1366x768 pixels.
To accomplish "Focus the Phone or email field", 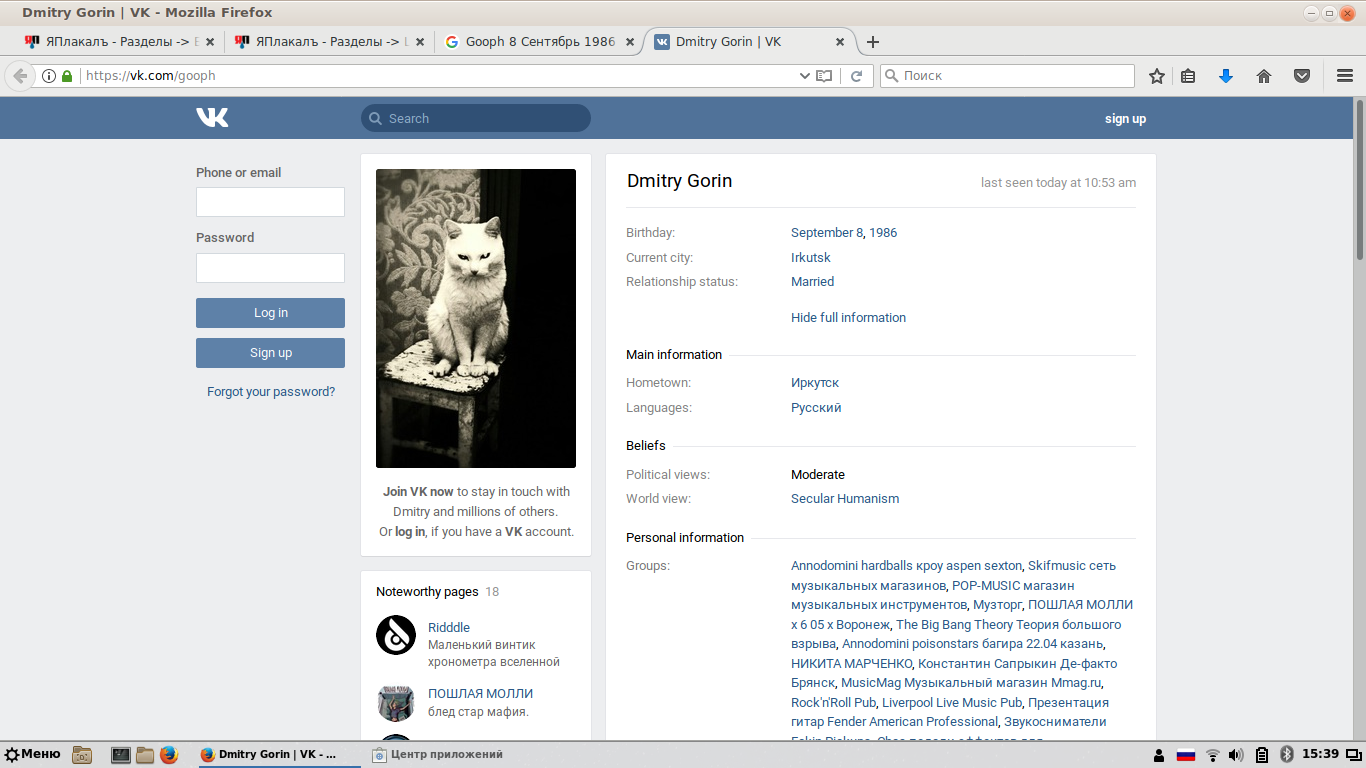I will coord(270,202).
